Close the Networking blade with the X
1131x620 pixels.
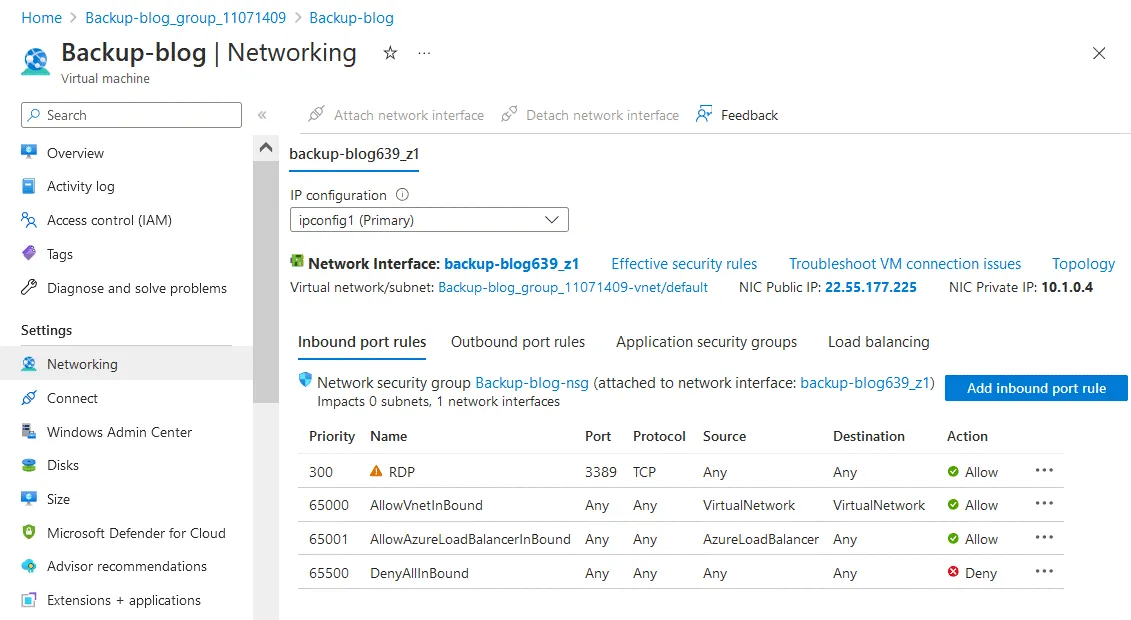(x=1099, y=53)
